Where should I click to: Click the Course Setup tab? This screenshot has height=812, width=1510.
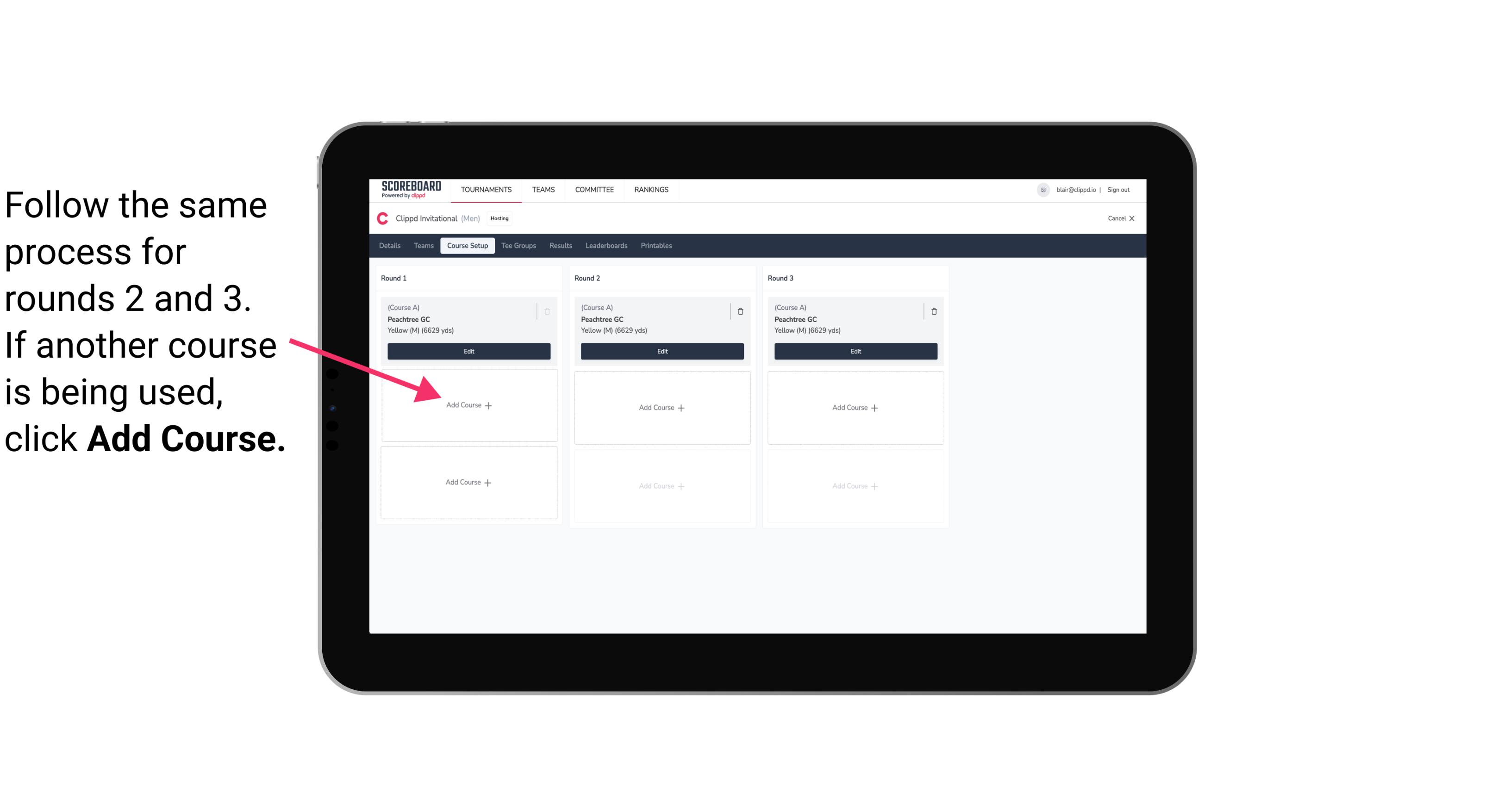pos(468,246)
